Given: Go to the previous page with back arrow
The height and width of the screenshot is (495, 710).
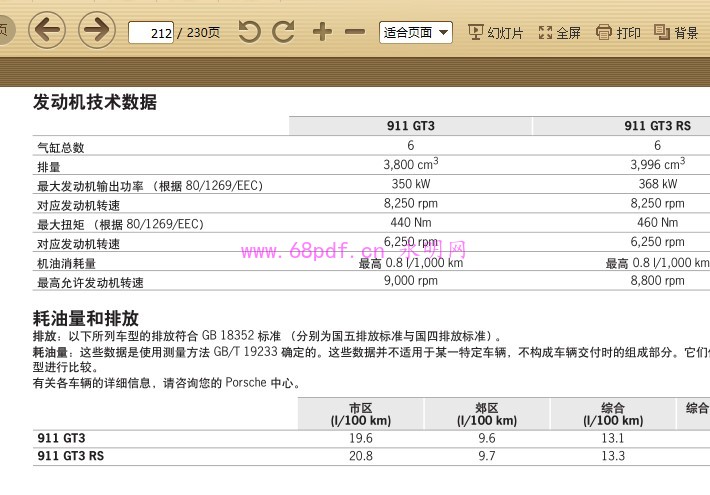Looking at the screenshot, I should tap(47, 30).
